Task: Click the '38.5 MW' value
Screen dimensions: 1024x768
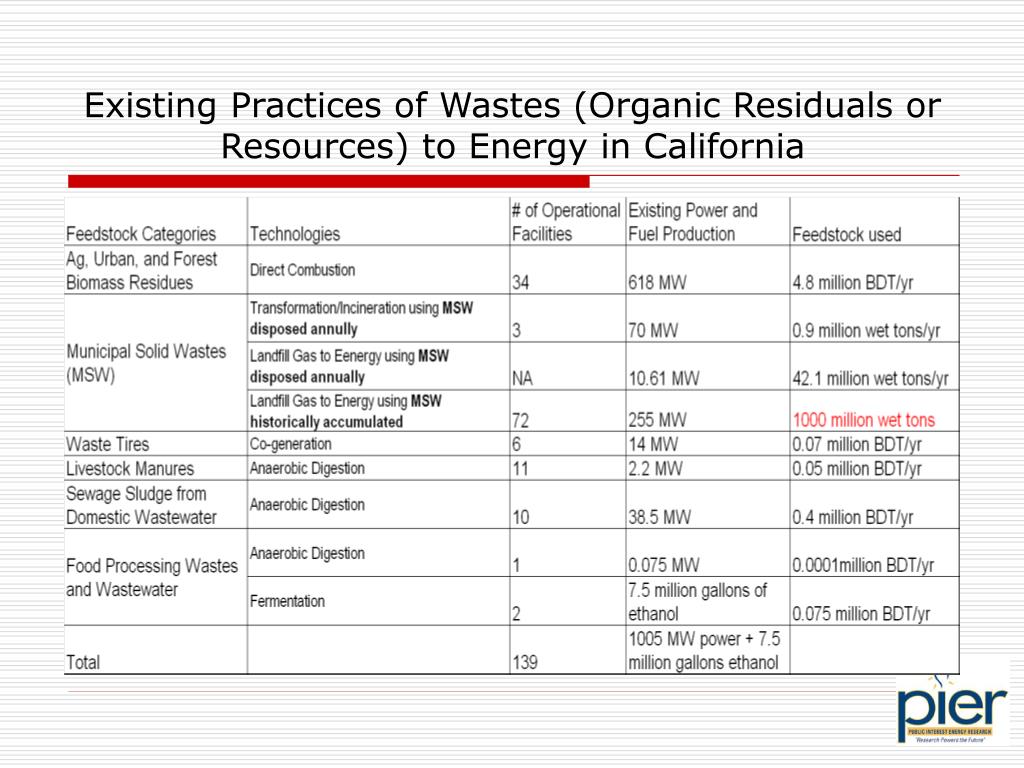Action: click(659, 517)
